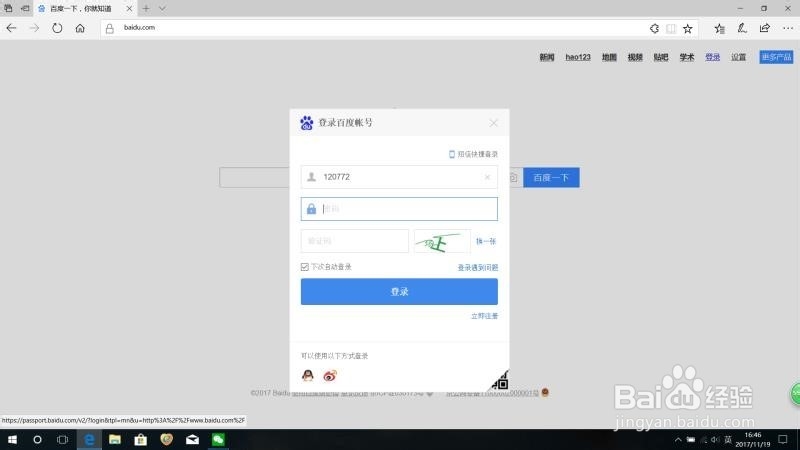The width and height of the screenshot is (800, 450).
Task: Click the 登录 login link in top navigation
Action: point(712,57)
